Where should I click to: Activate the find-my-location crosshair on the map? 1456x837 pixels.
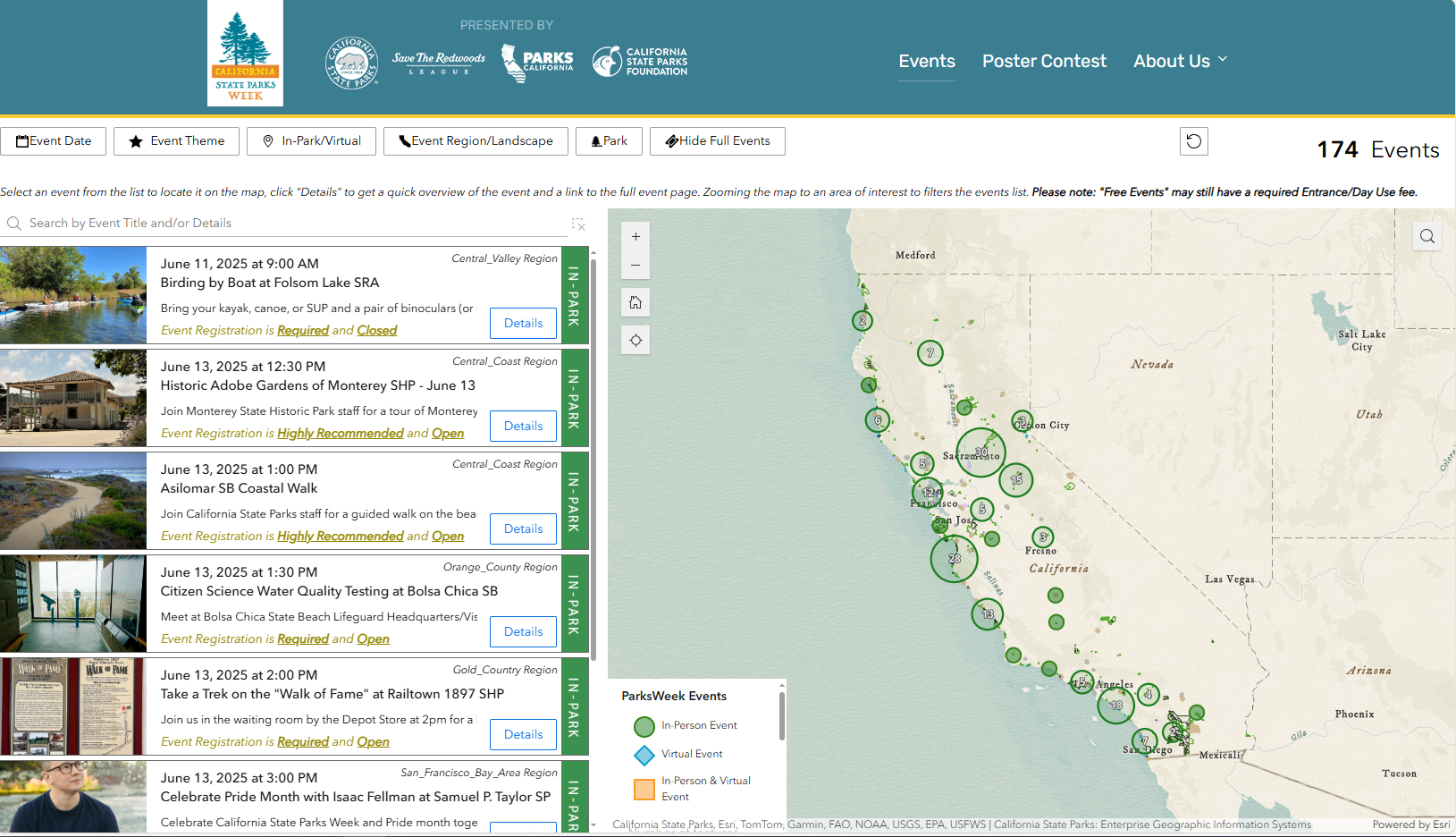pyautogui.click(x=635, y=340)
